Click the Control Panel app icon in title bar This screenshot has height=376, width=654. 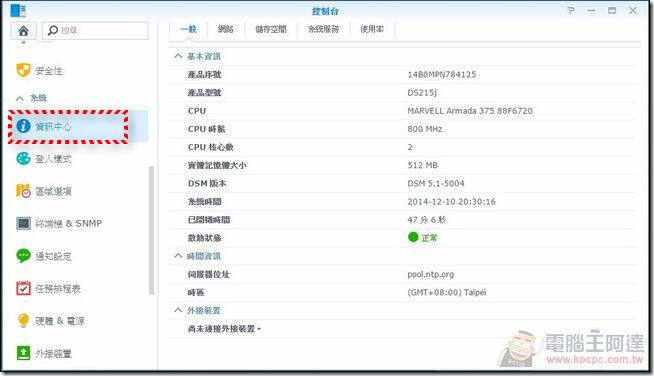click(18, 10)
